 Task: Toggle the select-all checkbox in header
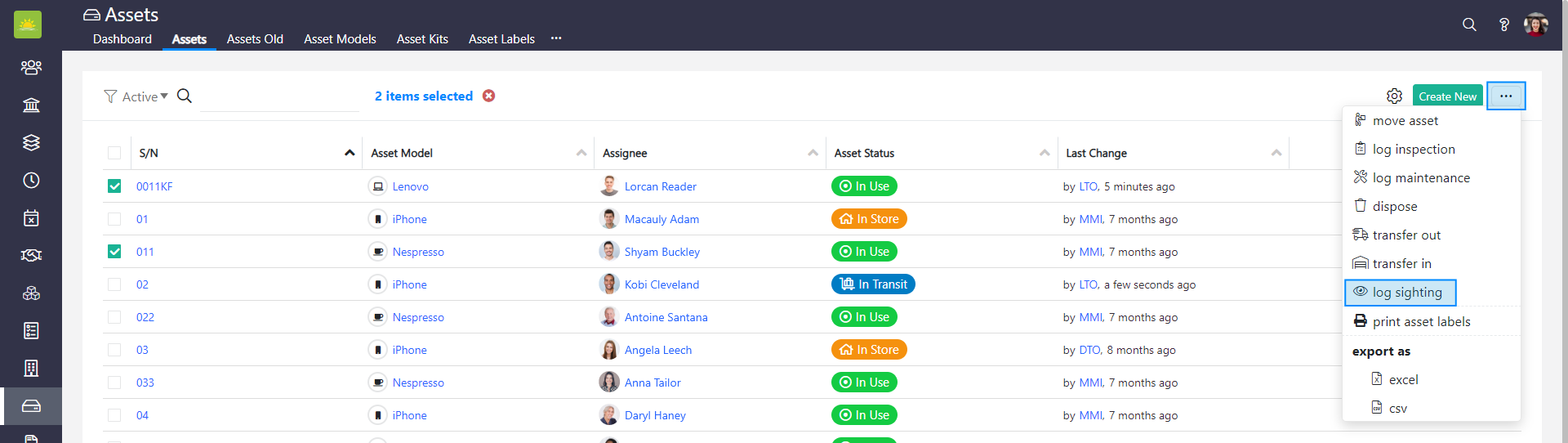click(114, 153)
